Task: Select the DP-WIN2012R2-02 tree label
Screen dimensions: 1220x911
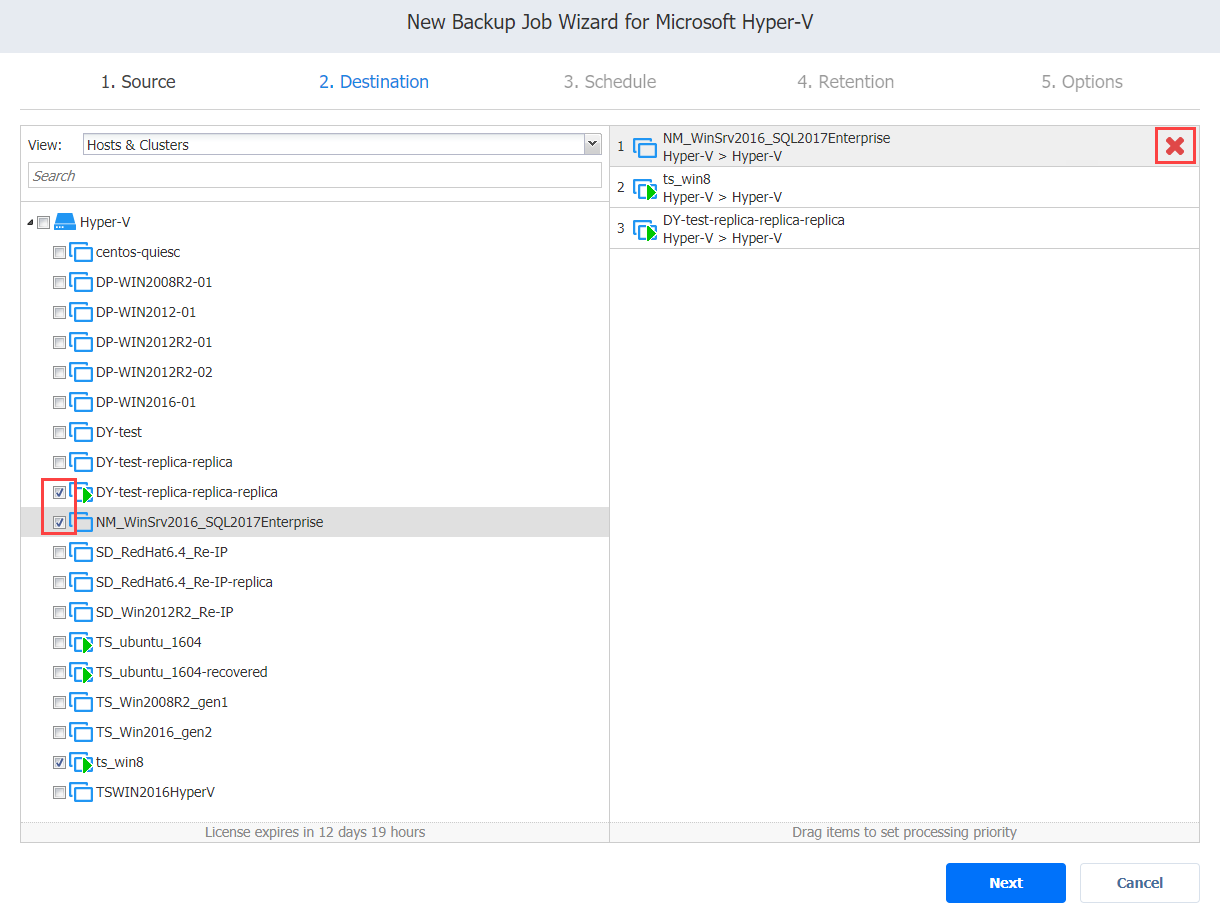Action: (x=154, y=372)
